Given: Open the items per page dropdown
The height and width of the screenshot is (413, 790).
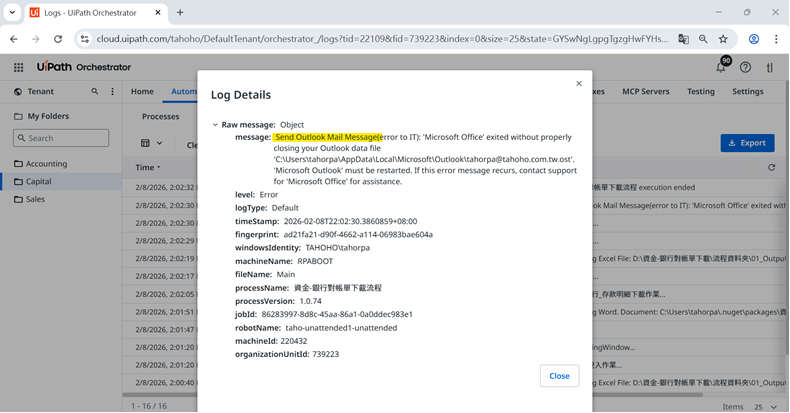Looking at the screenshot, I should (x=765, y=407).
